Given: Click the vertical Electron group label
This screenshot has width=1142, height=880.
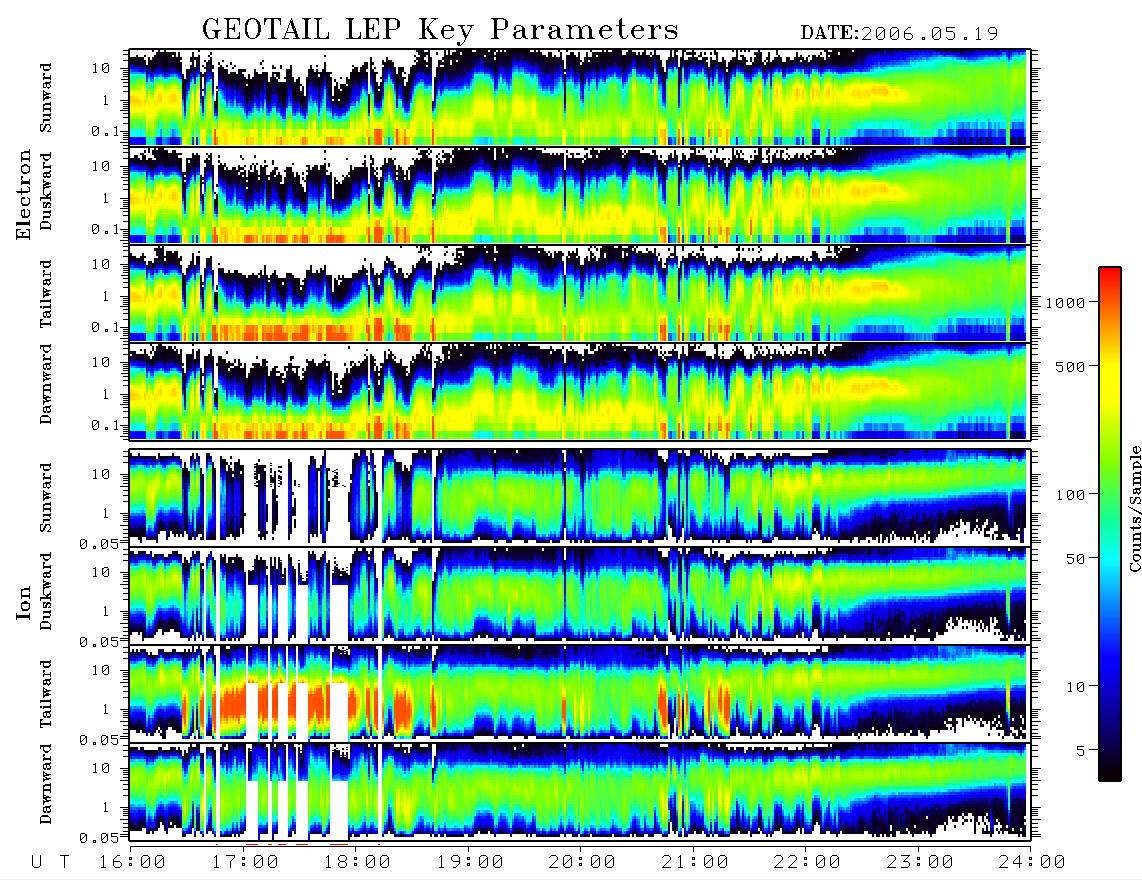Looking at the screenshot, I should (x=24, y=195).
